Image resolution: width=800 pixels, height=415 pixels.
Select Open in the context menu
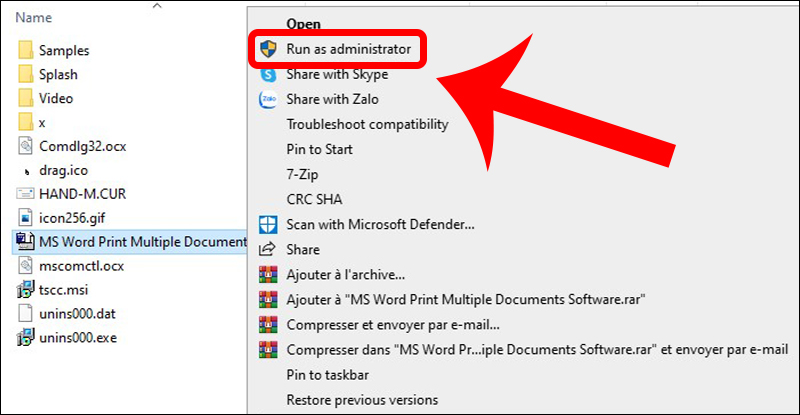coord(302,22)
